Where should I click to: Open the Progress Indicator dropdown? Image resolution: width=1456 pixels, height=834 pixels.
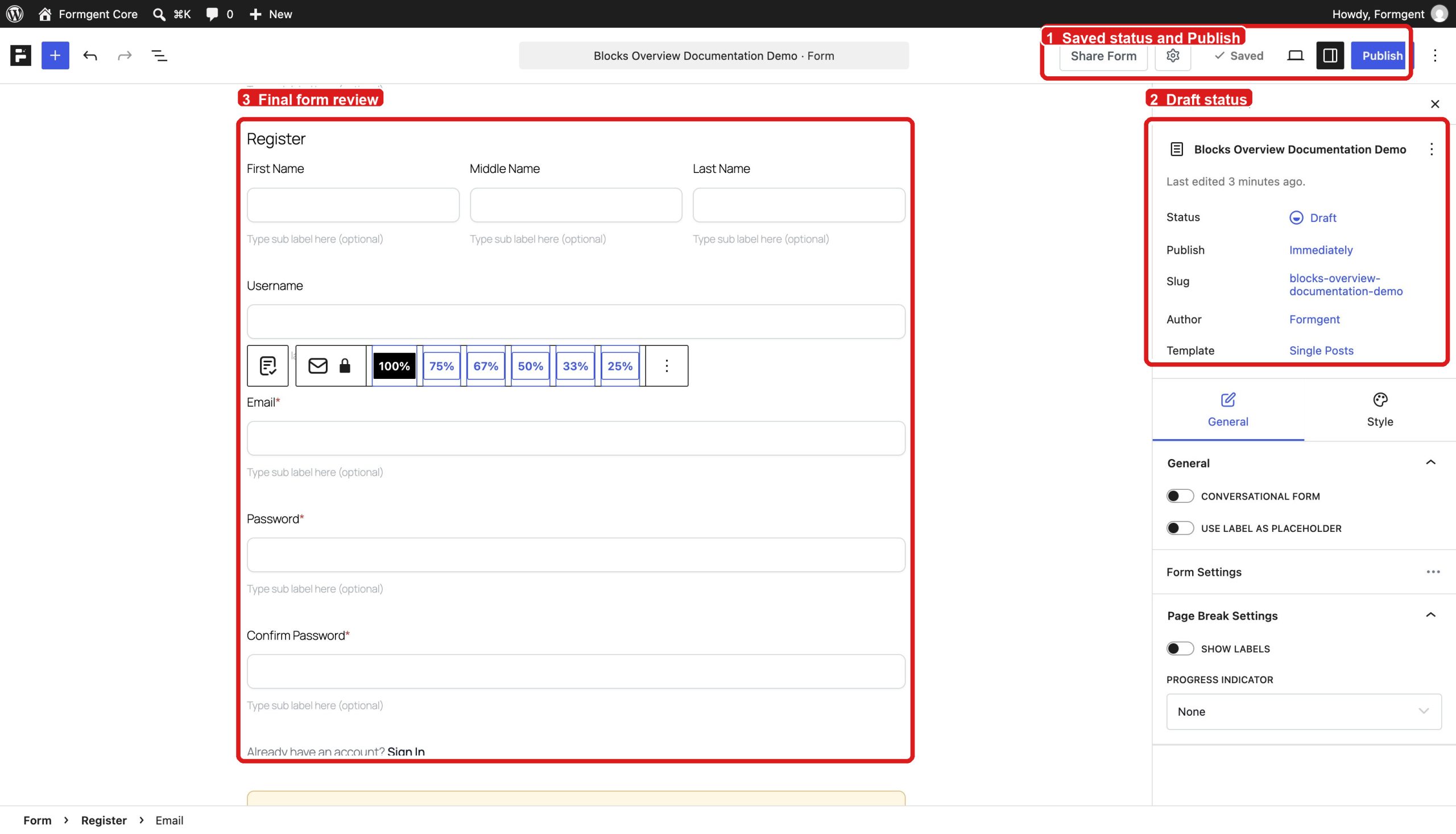[x=1304, y=712]
